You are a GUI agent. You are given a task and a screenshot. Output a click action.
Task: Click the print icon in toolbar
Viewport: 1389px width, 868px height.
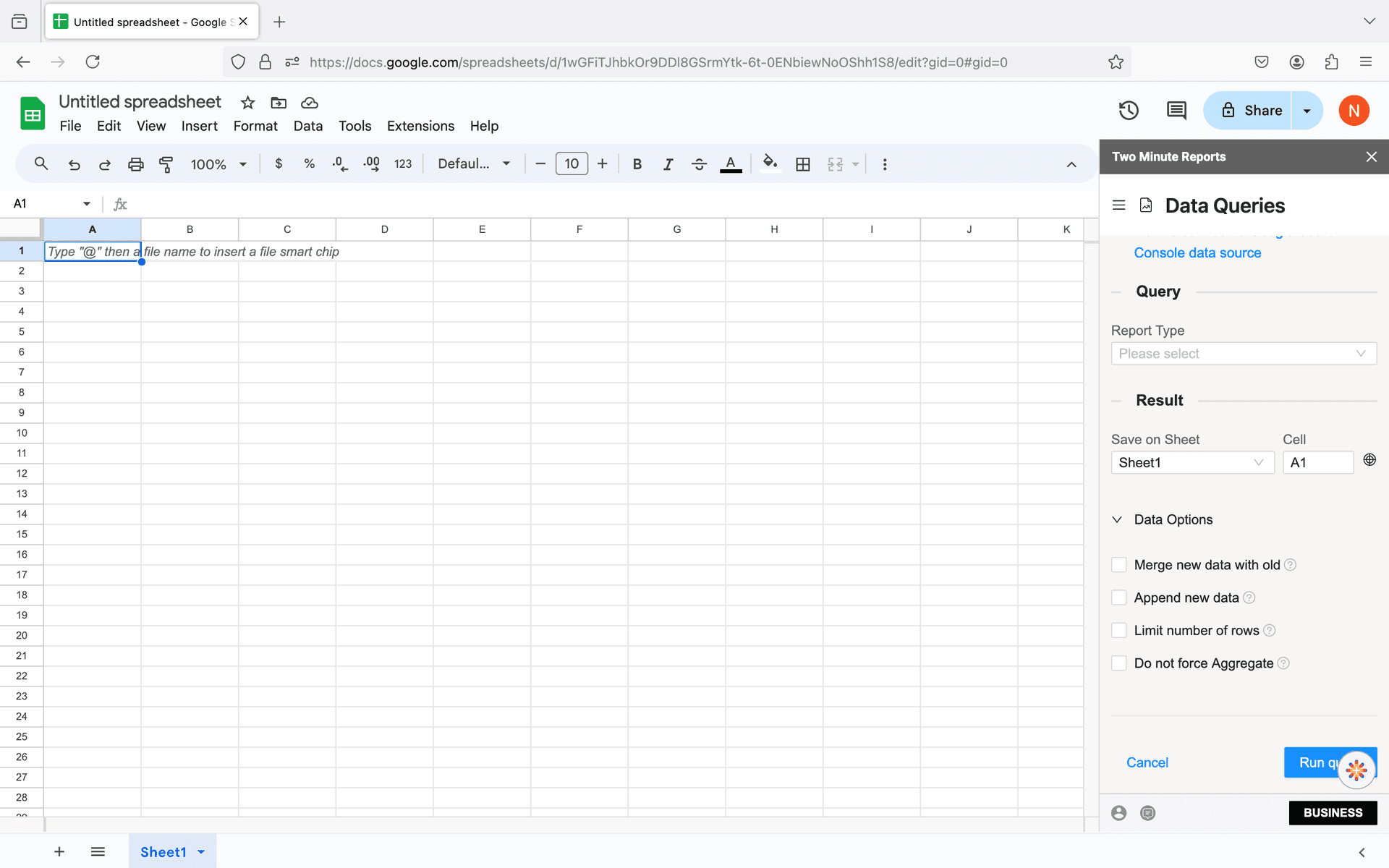[136, 164]
